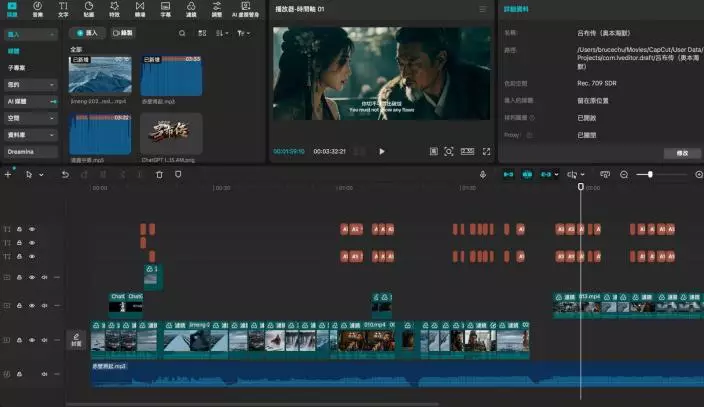Select the jimeng mp4 snowy mountain thumbnail
The image size is (704, 407).
[100, 75]
